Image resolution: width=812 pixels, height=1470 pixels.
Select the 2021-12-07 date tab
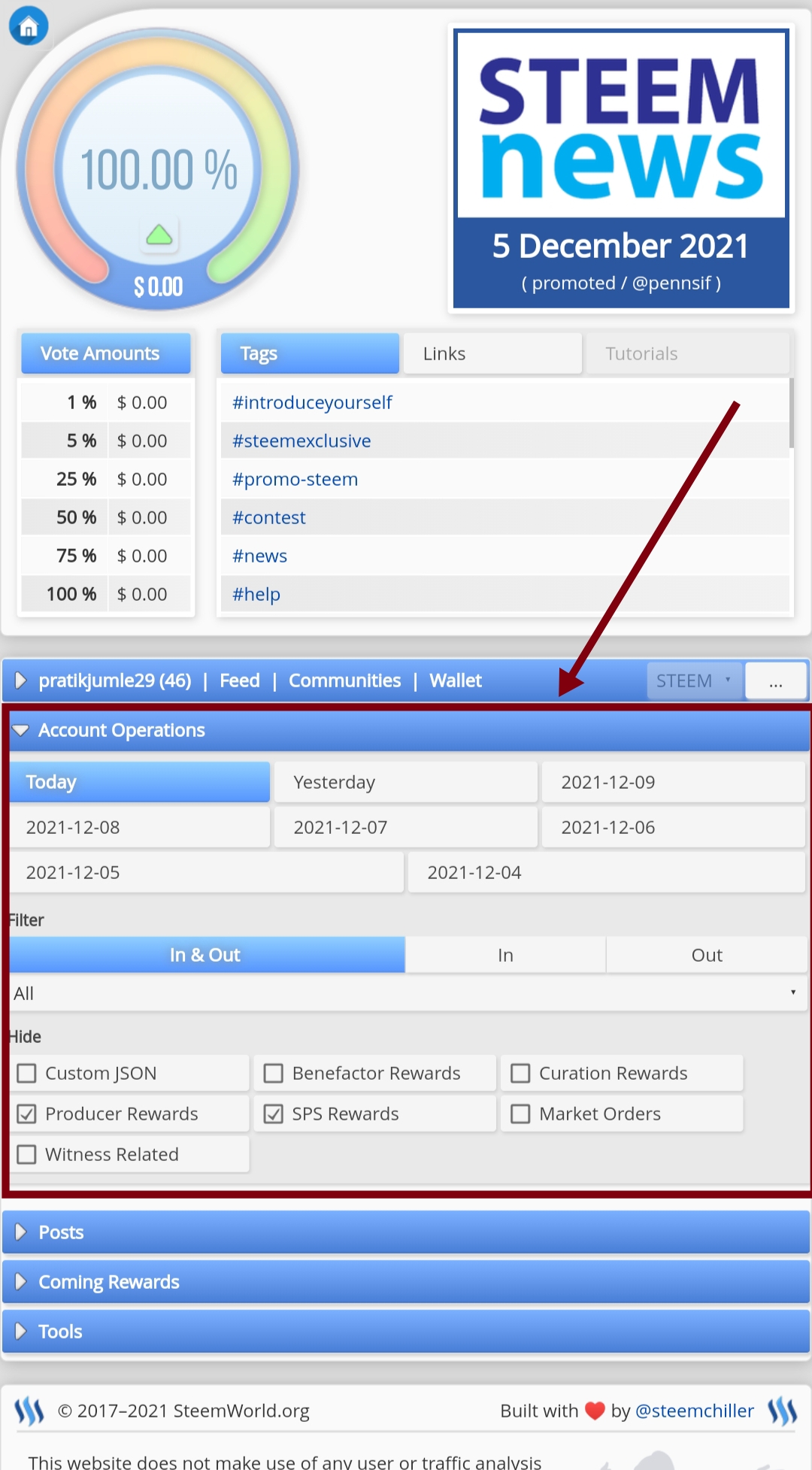click(x=406, y=827)
